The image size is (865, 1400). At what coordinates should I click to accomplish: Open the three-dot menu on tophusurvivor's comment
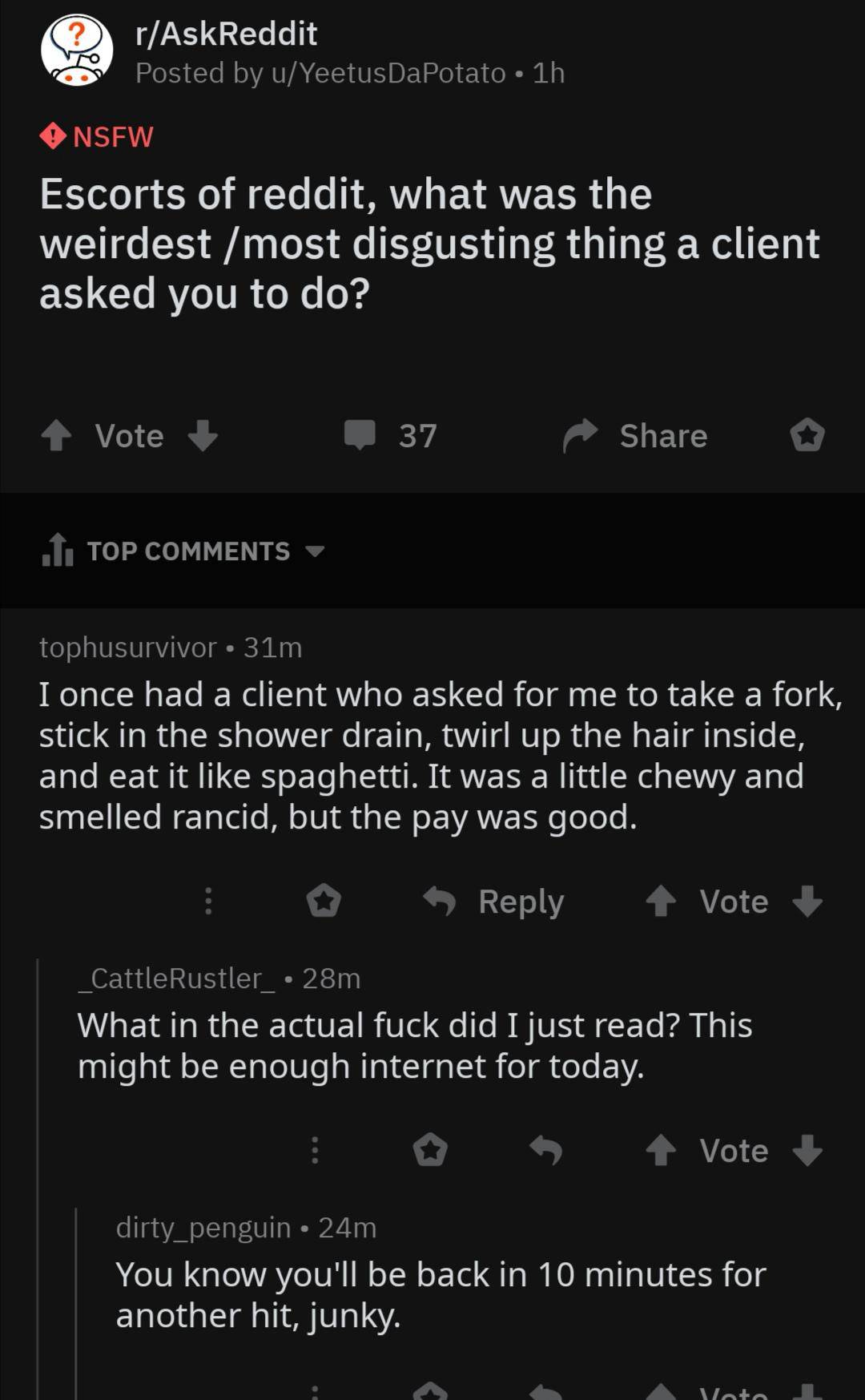coord(208,902)
